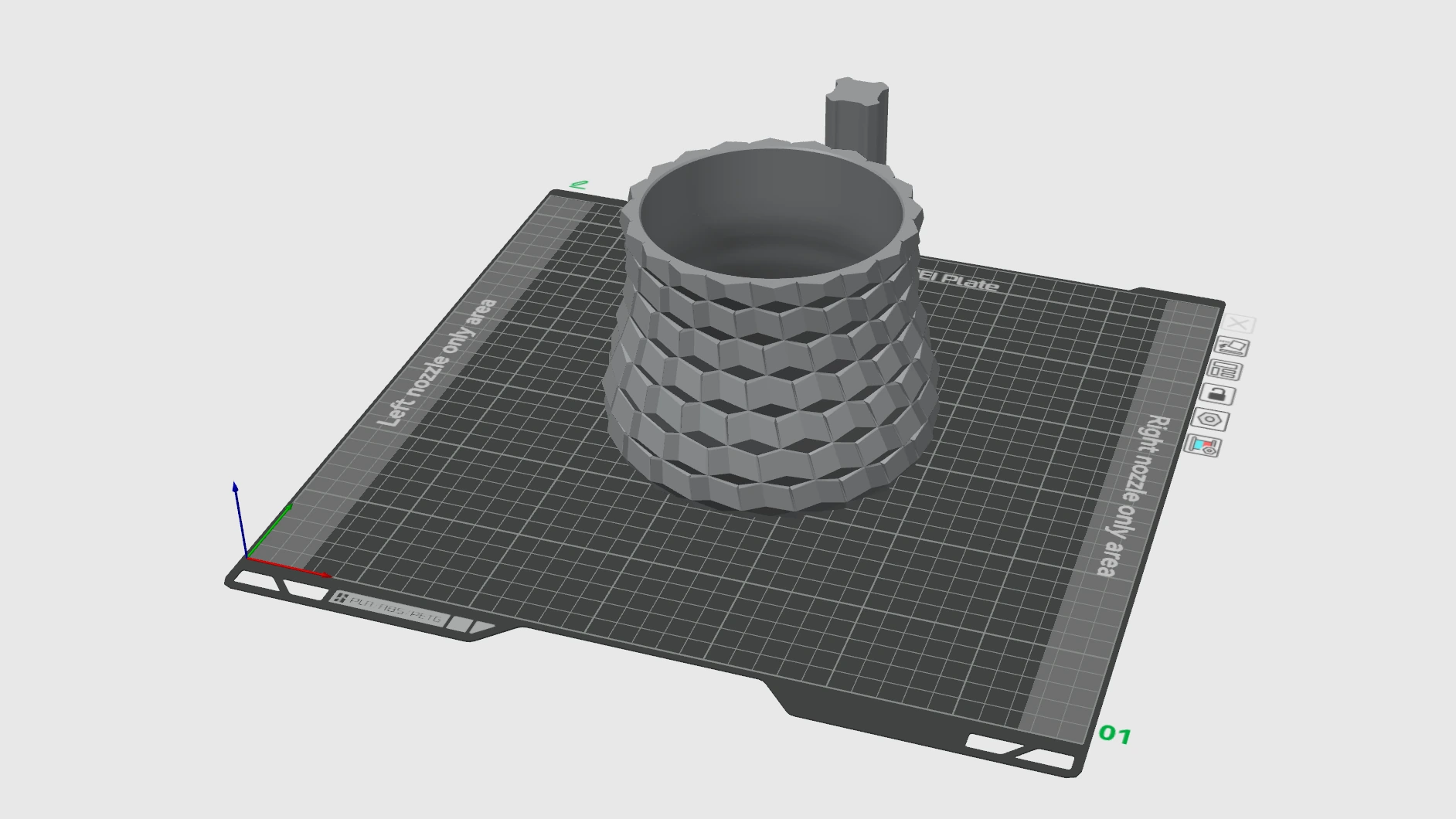The width and height of the screenshot is (1456, 819).
Task: Auto-orient objects on this plate icon
Action: (1233, 347)
